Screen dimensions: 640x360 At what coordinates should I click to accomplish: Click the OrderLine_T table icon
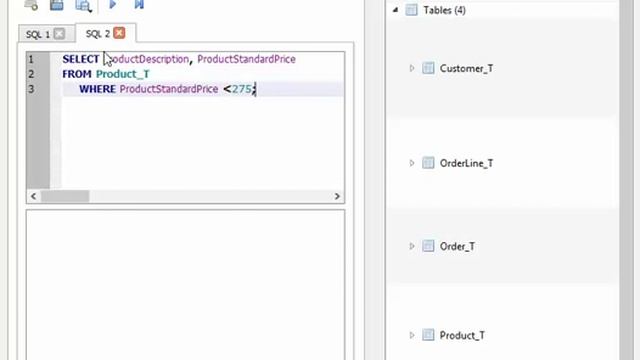coord(428,163)
